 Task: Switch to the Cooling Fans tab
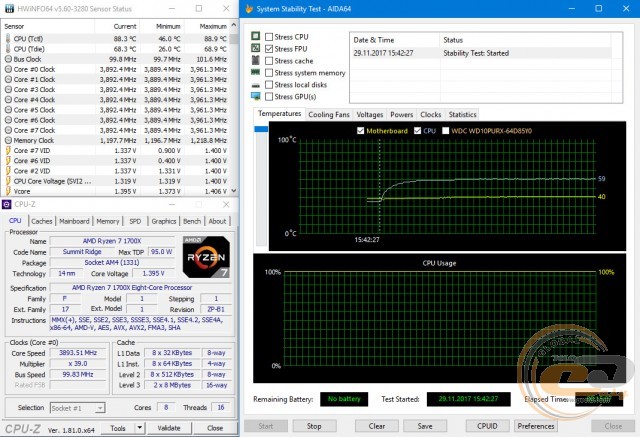tap(329, 115)
